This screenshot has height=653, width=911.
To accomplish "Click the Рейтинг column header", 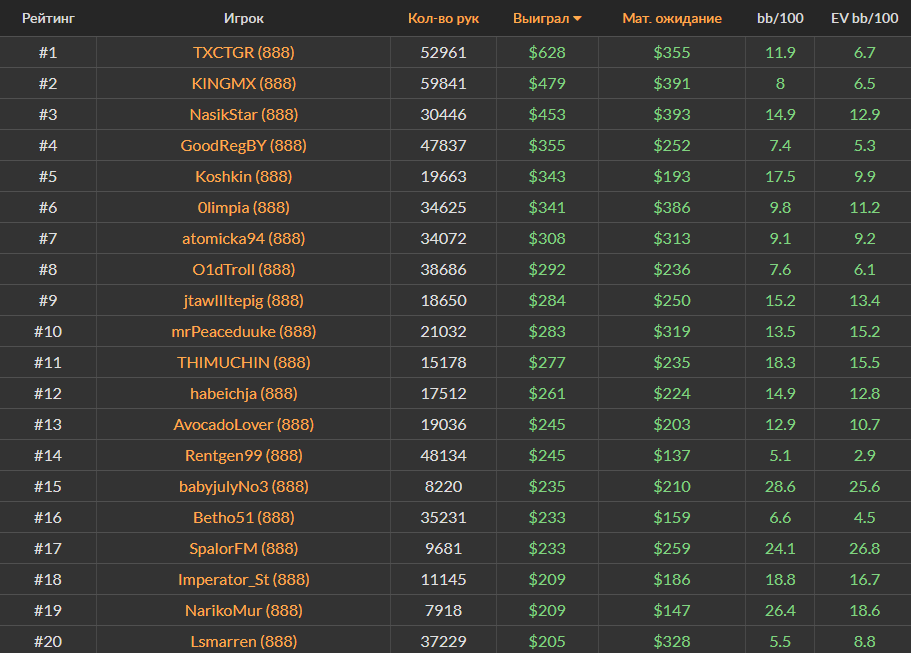I will point(48,18).
